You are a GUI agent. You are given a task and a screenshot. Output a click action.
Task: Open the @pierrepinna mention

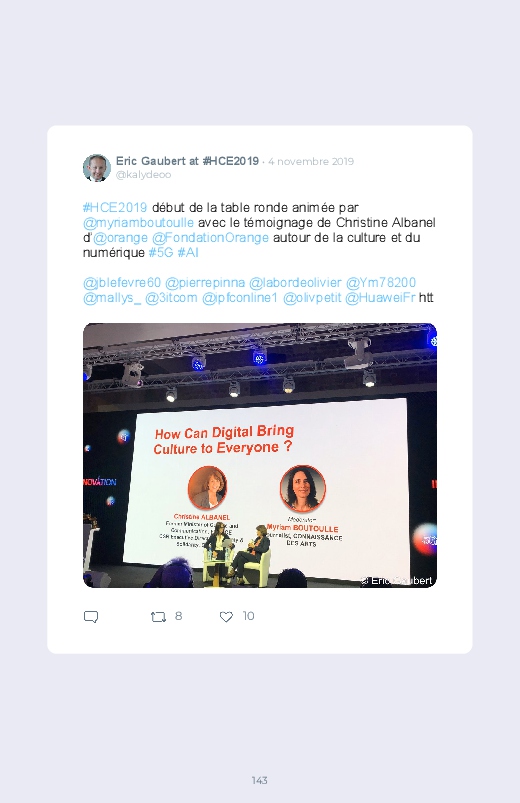(205, 283)
